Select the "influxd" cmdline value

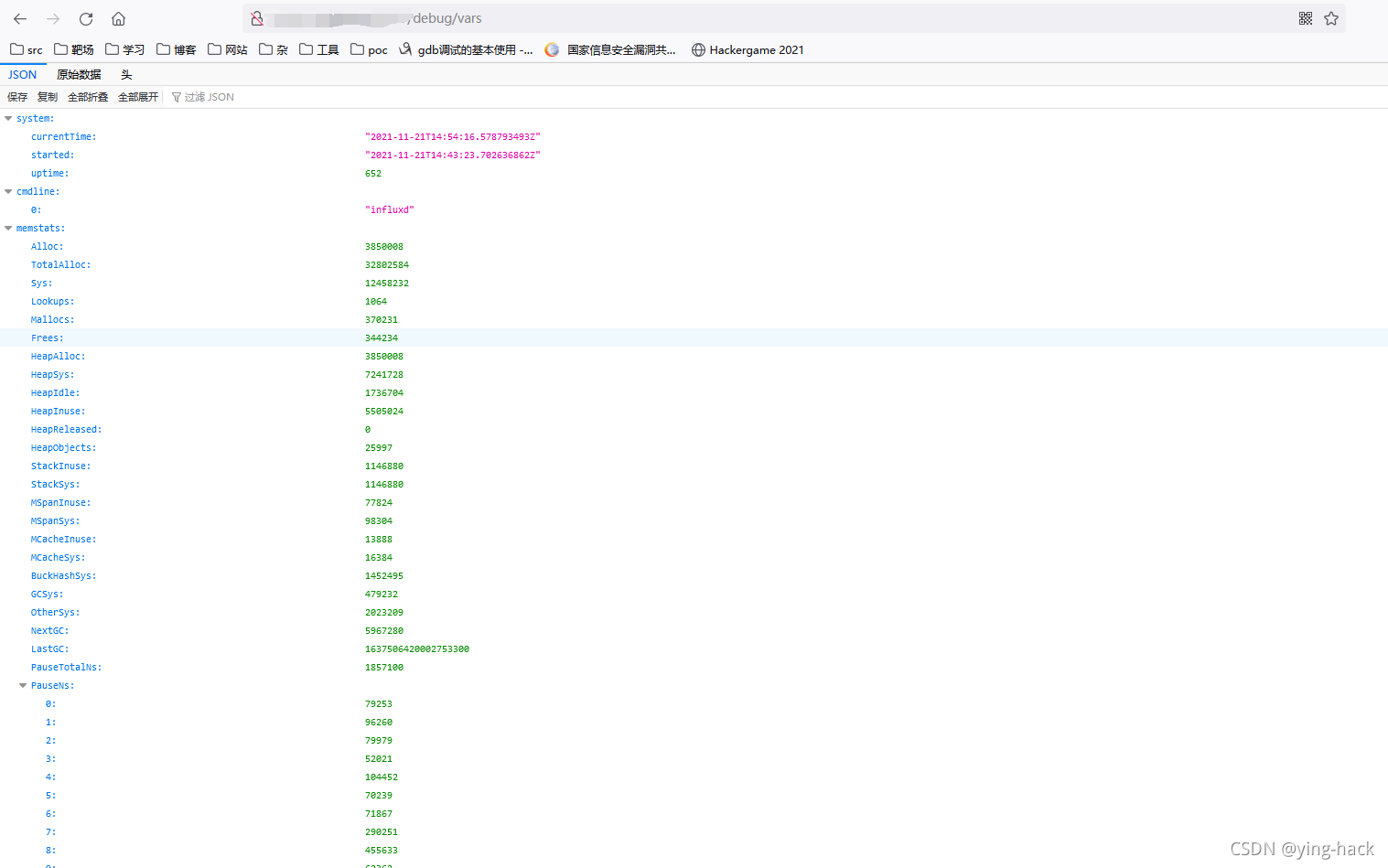(x=390, y=209)
